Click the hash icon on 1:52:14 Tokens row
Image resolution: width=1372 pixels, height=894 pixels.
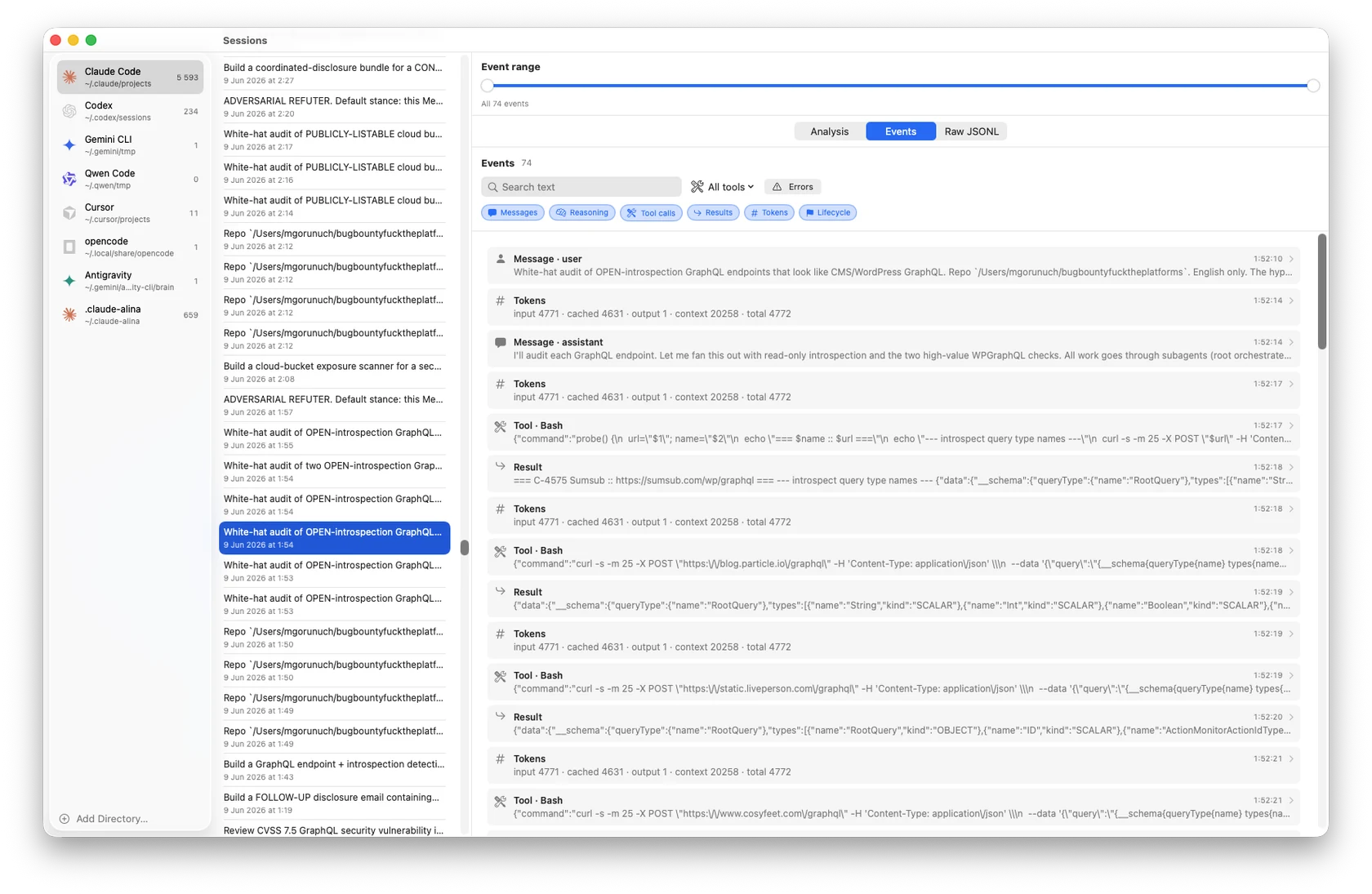click(x=501, y=301)
